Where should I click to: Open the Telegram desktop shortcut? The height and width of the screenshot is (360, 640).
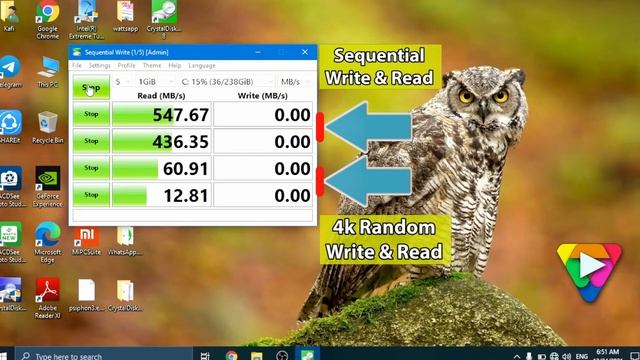10,72
